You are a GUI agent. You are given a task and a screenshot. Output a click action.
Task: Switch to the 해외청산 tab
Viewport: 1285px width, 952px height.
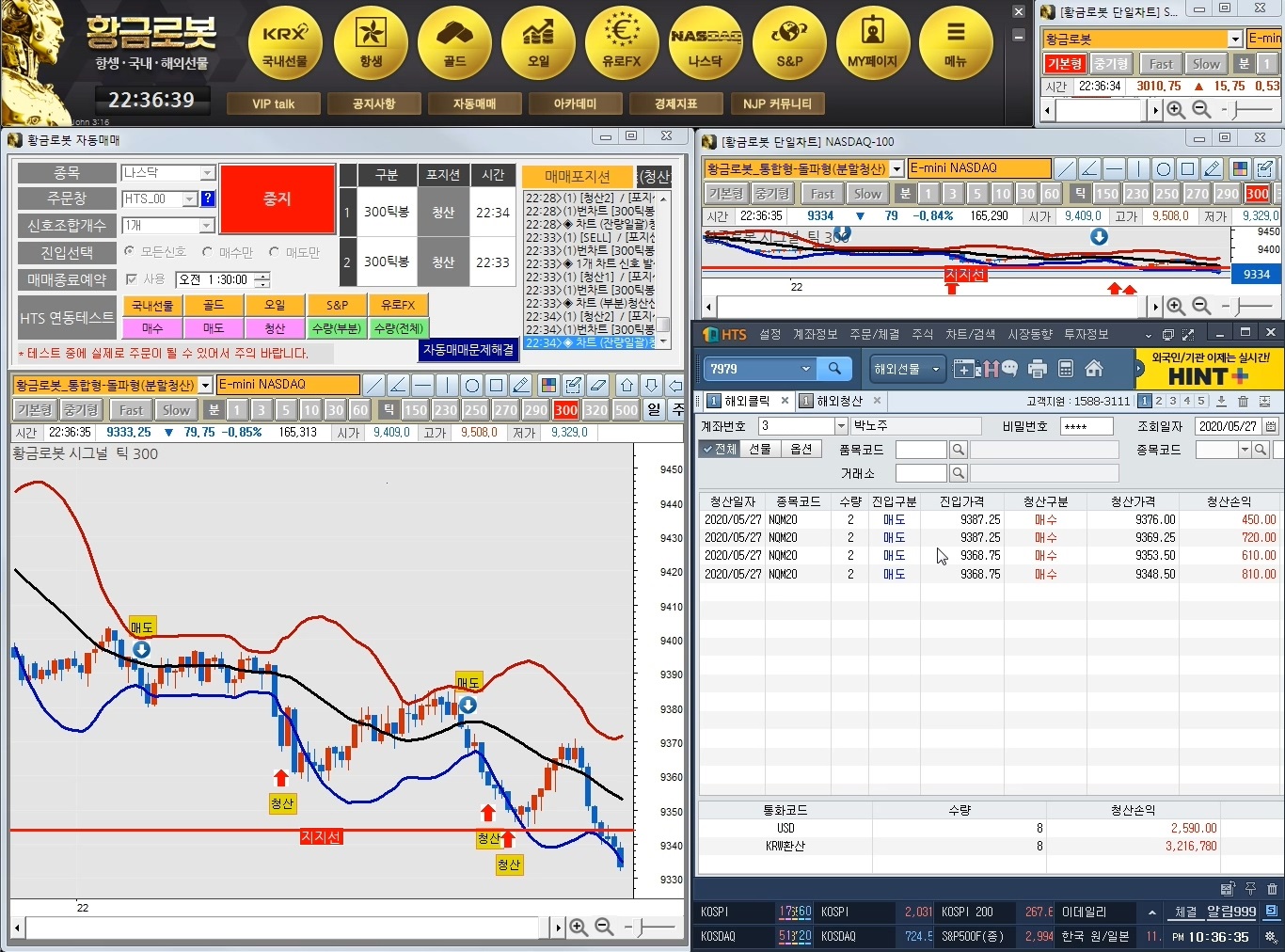pyautogui.click(x=840, y=401)
